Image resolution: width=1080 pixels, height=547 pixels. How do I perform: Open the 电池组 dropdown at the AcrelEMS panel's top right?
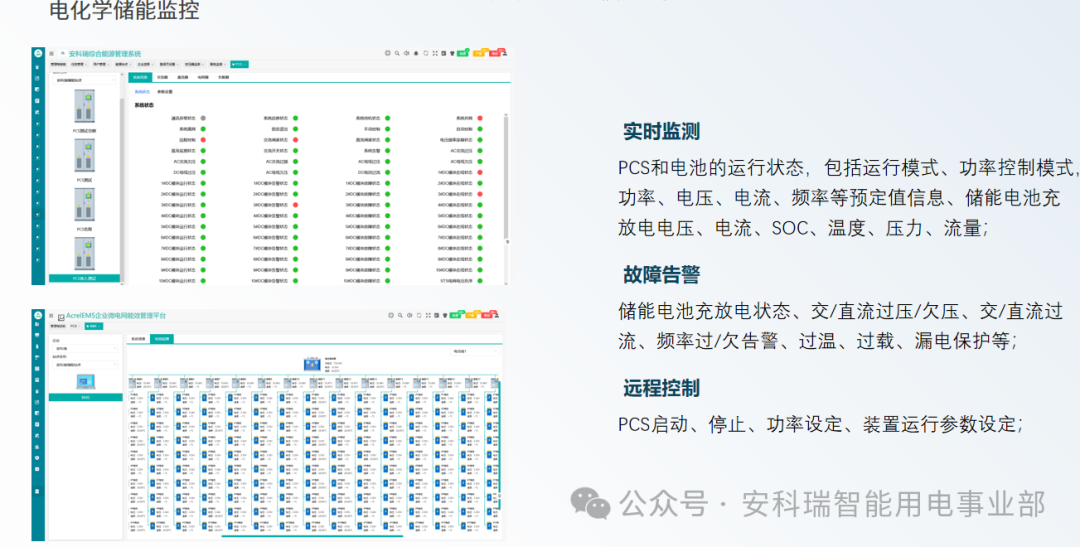tap(475, 351)
